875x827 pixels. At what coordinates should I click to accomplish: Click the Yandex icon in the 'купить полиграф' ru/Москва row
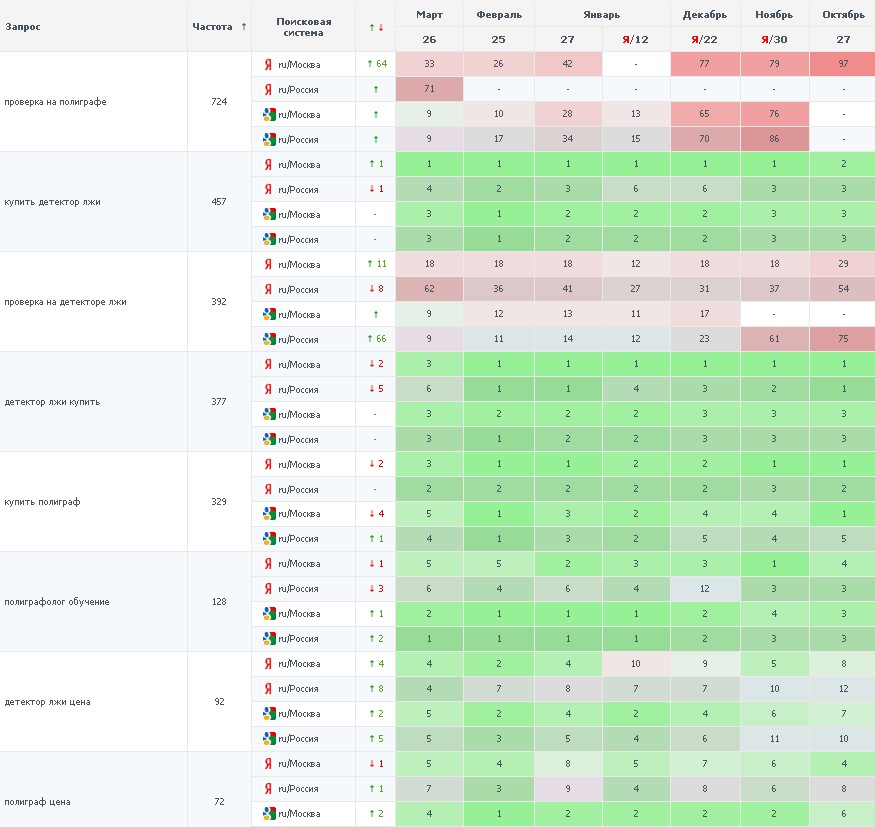[x=267, y=464]
